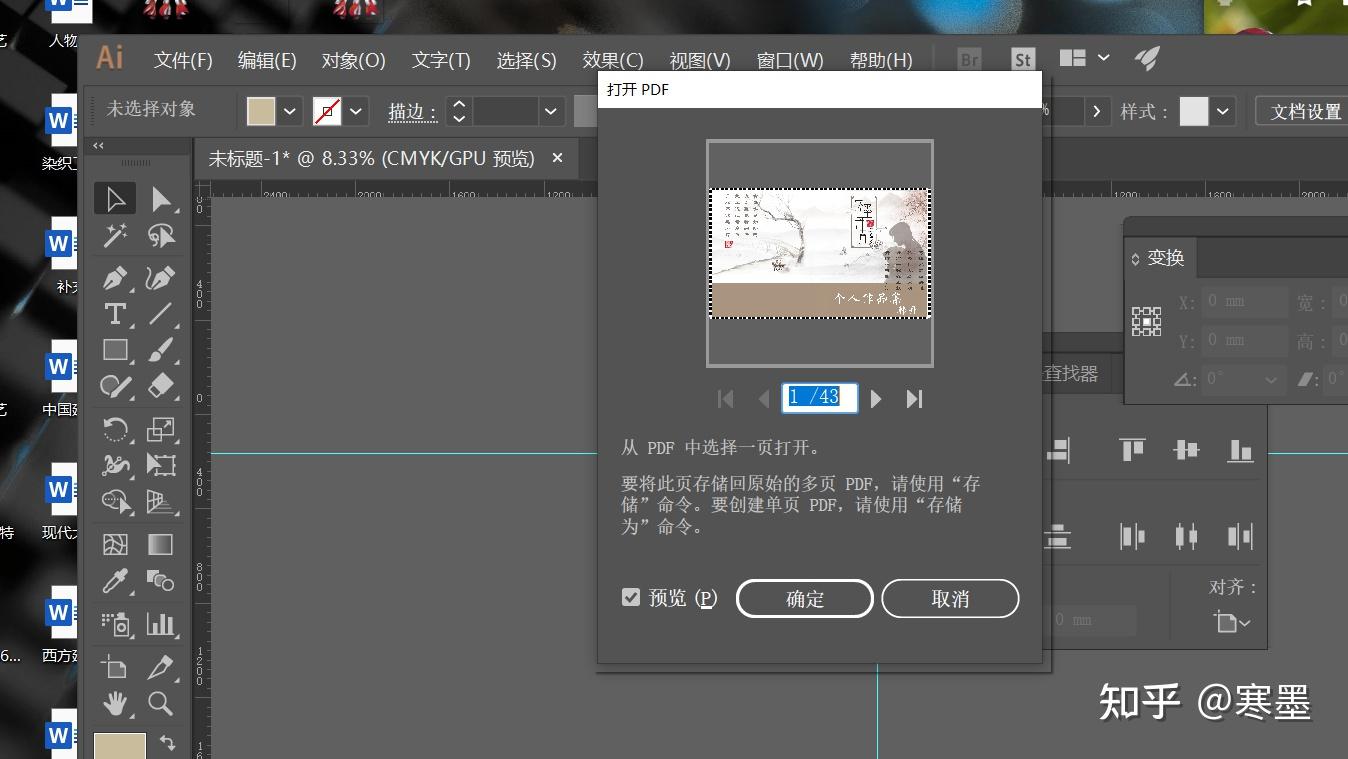Click vertical align center icon
1348x759 pixels.
click(1186, 450)
